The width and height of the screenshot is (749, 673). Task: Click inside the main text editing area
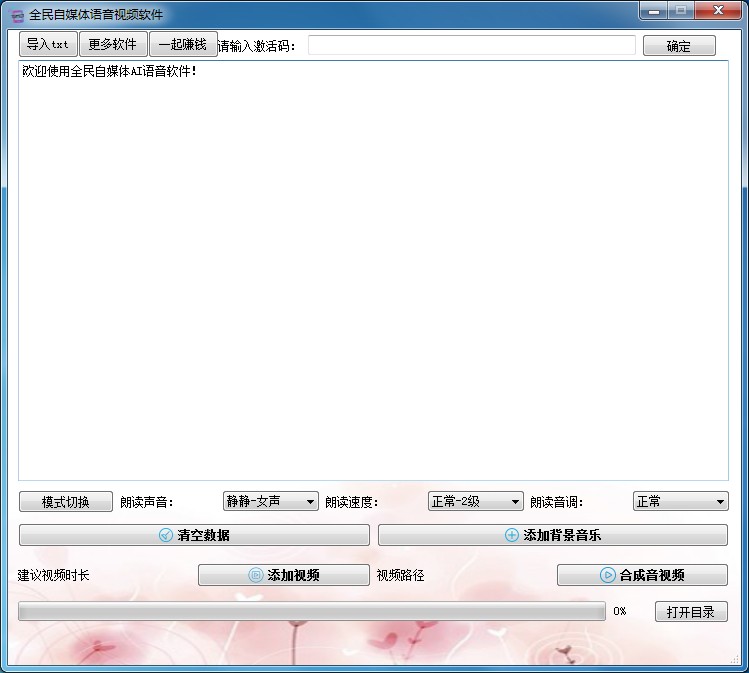pos(373,270)
